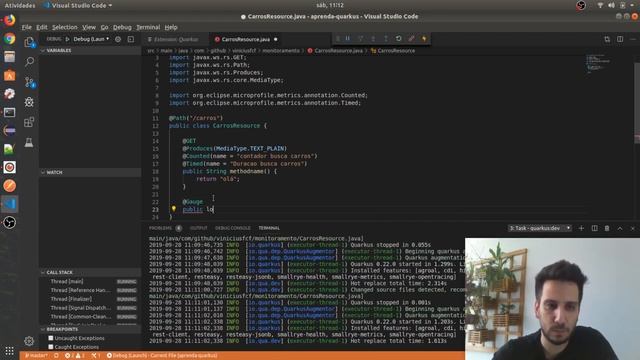Open the Test flask icon in the activity bar
This screenshot has width=640, height=360.
tap(29, 142)
